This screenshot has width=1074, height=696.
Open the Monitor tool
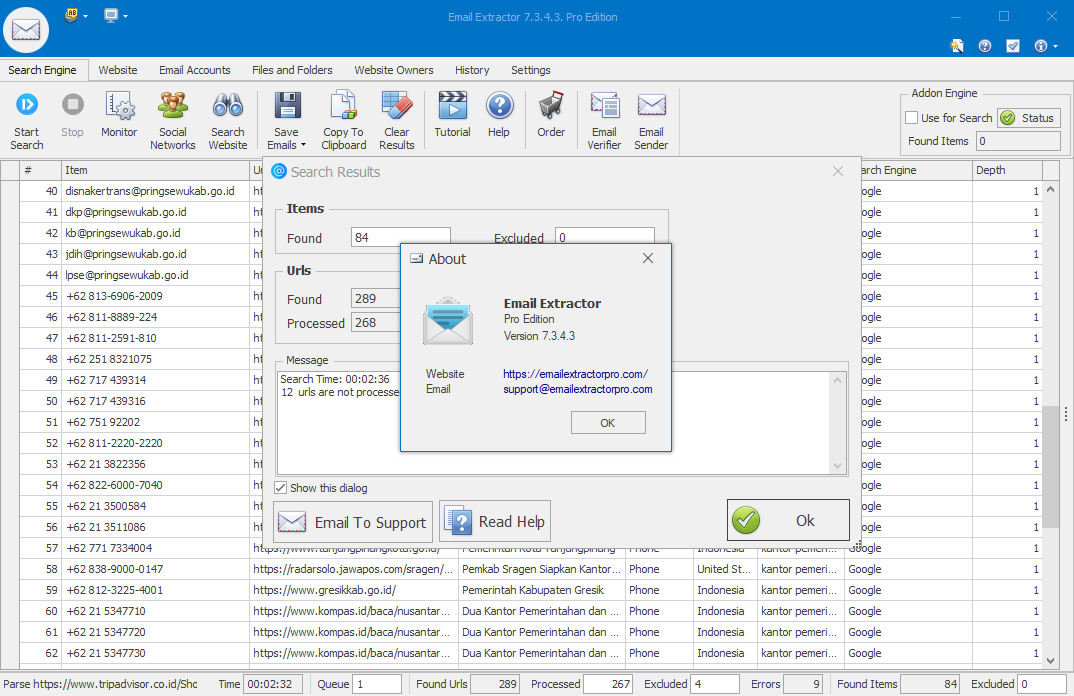[119, 115]
